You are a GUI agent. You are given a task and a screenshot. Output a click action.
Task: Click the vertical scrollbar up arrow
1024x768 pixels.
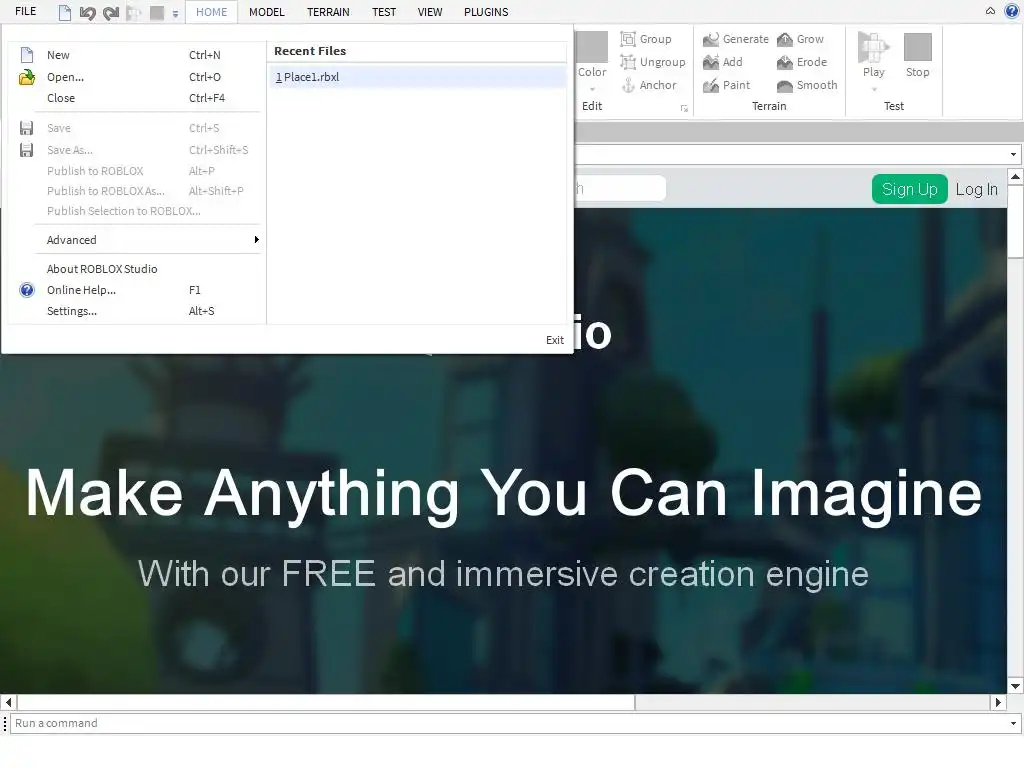pos(1015,177)
